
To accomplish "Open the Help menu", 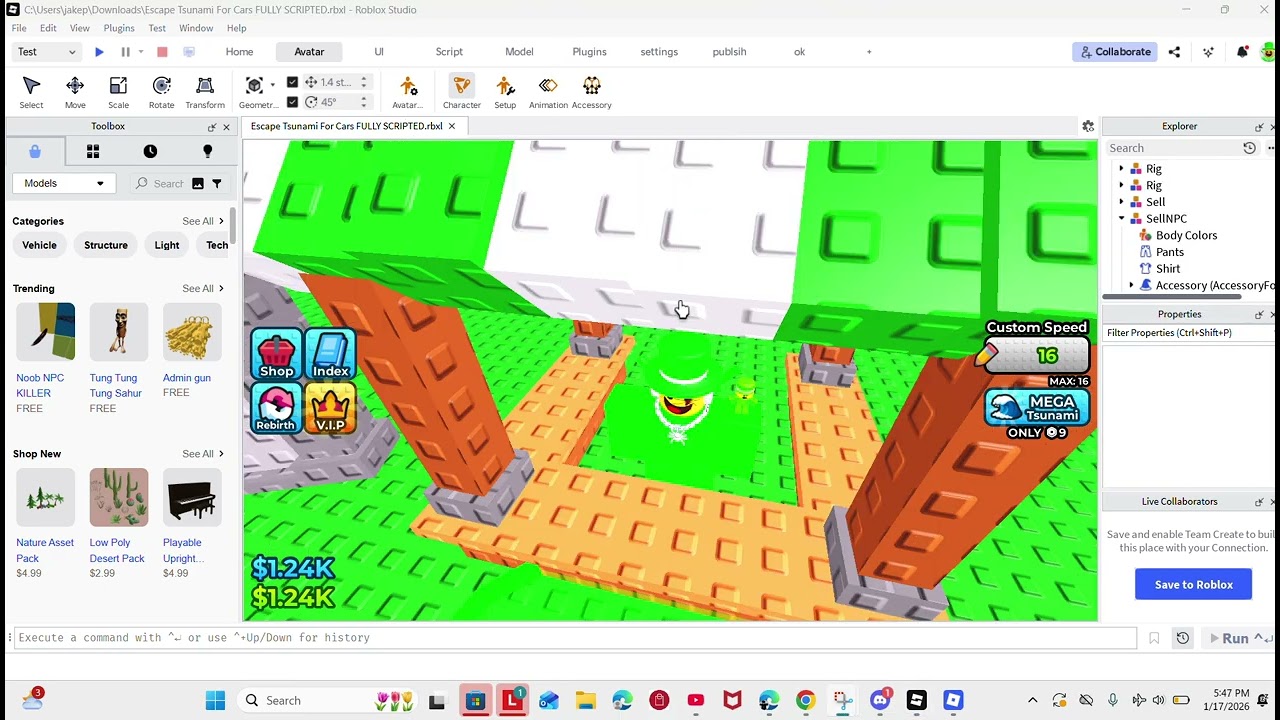I will pyautogui.click(x=236, y=28).
